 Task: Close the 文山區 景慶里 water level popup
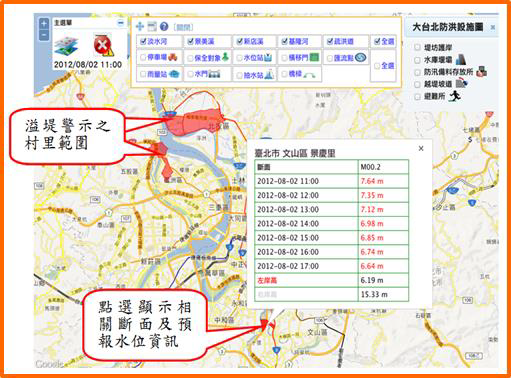tap(421, 148)
